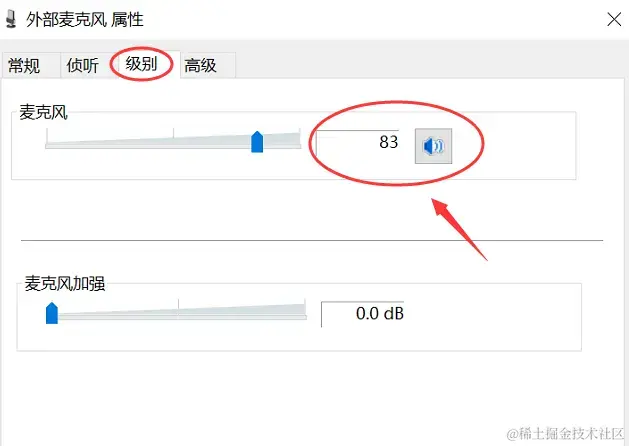This screenshot has height=446, width=629.
Task: Click the blue 麦克风加强 slider handle
Action: coord(52,313)
